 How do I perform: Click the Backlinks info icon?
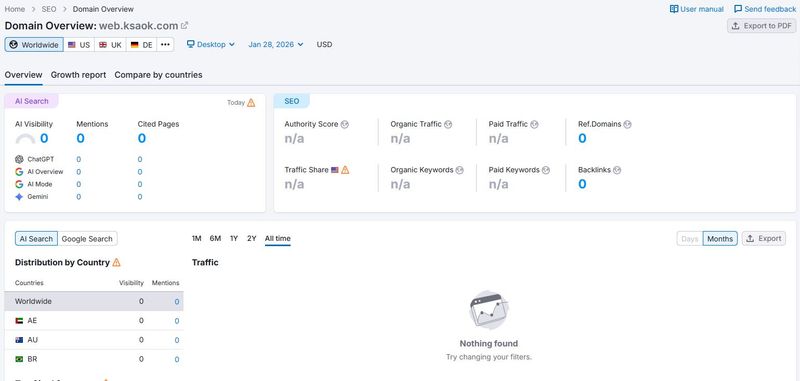tap(617, 170)
